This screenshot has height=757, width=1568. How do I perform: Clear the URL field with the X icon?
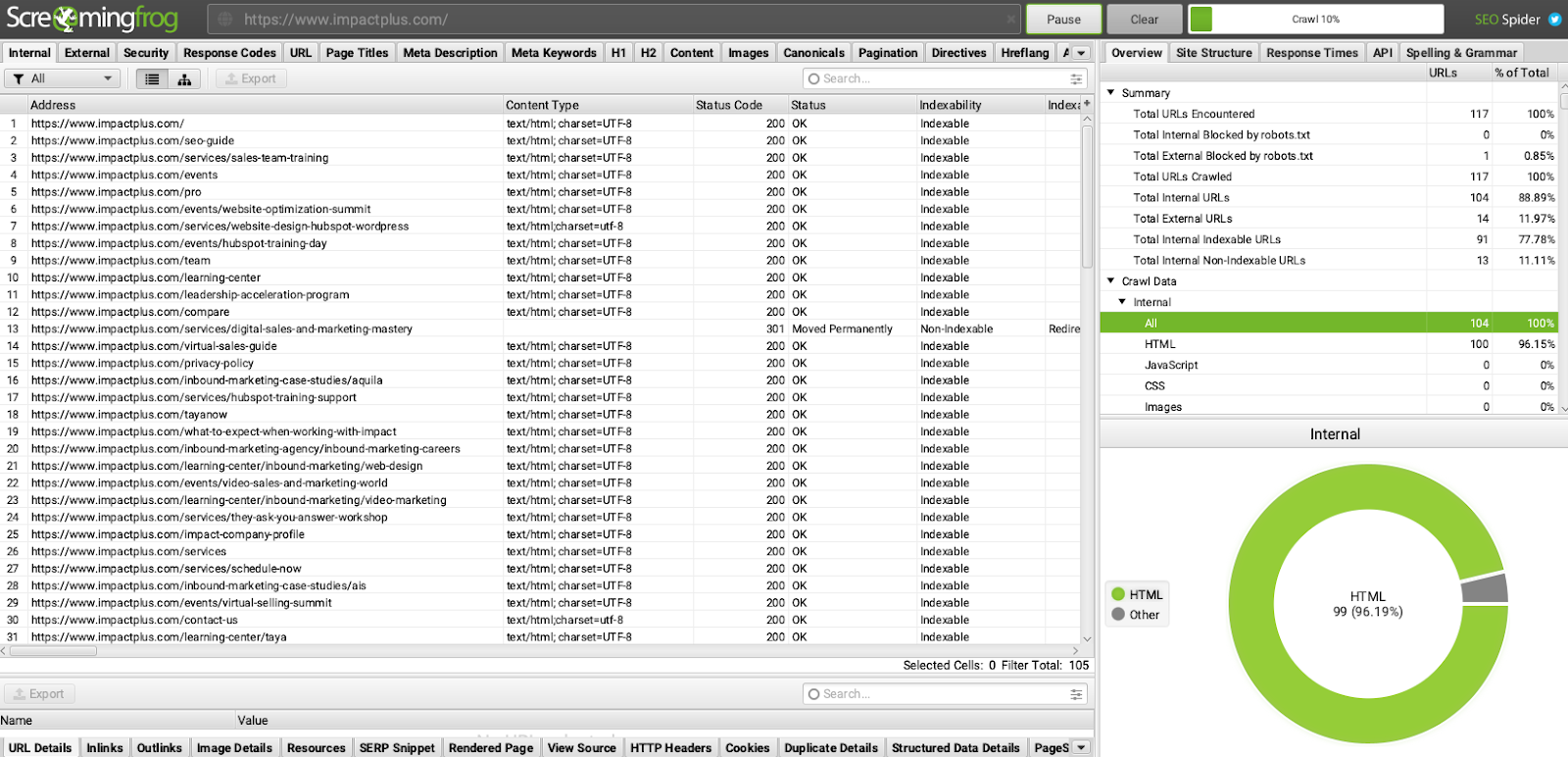[1011, 19]
